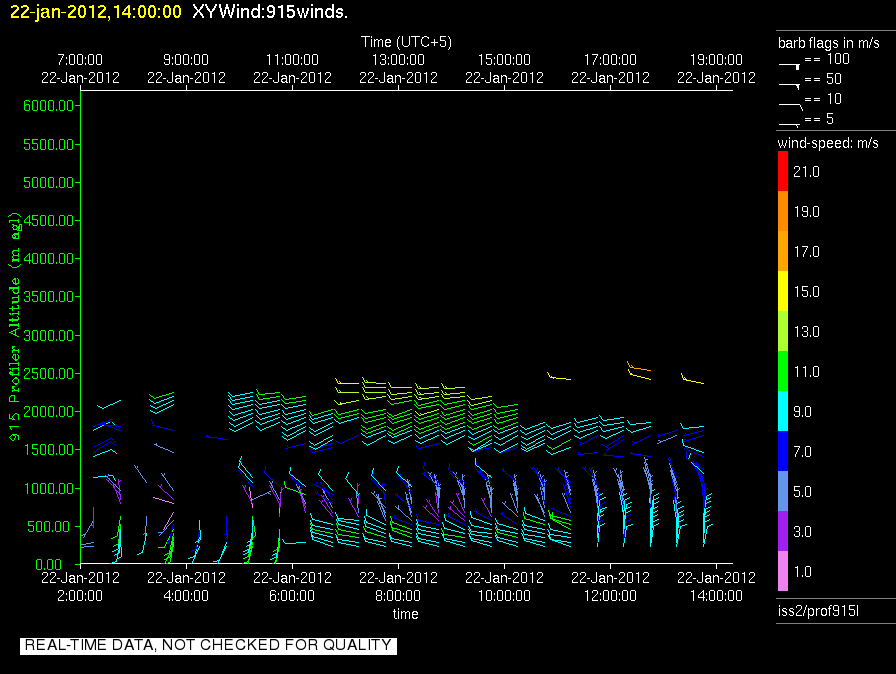Click the 7:00:00 top axis tick label
896x674 pixels.
80,60
